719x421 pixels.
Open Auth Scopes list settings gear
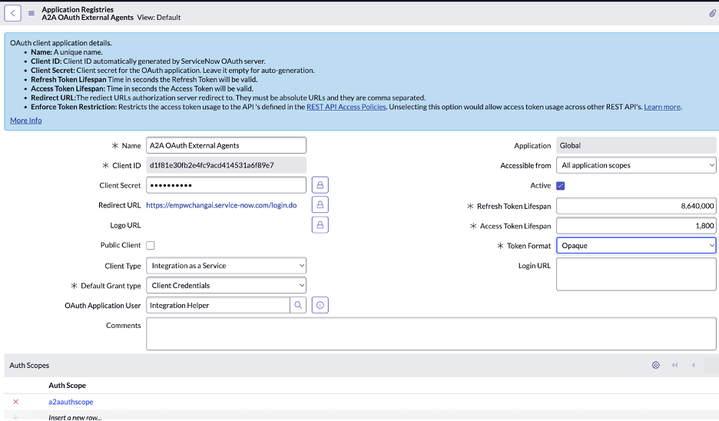coord(655,366)
